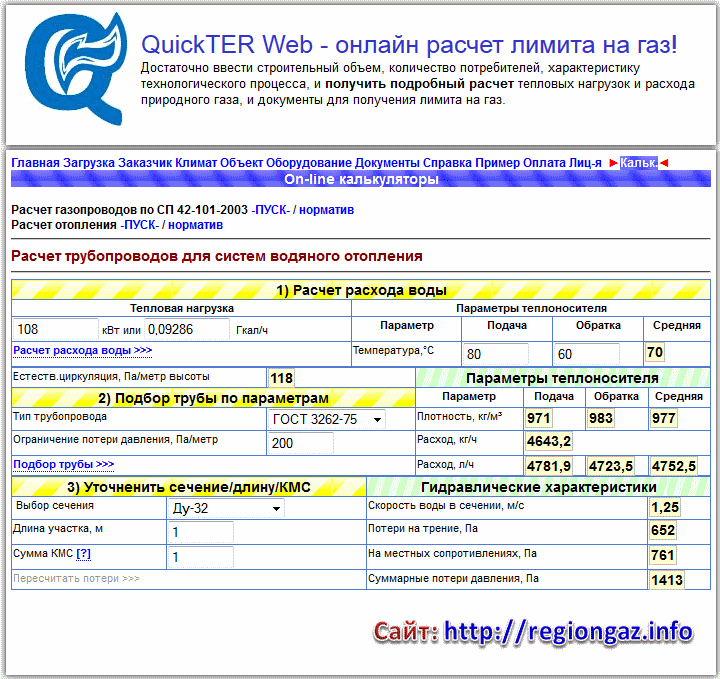The width and height of the screenshot is (720, 679).
Task: Click ПУСК link for gas pipeline calculation
Action: click(x=271, y=210)
